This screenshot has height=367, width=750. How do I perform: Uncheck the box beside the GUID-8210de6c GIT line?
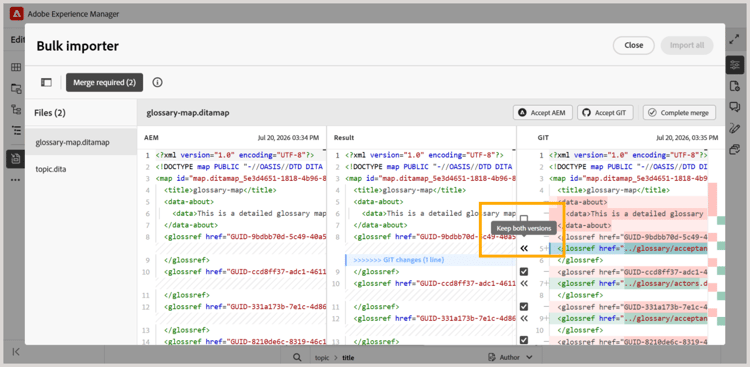pyautogui.click(x=524, y=340)
